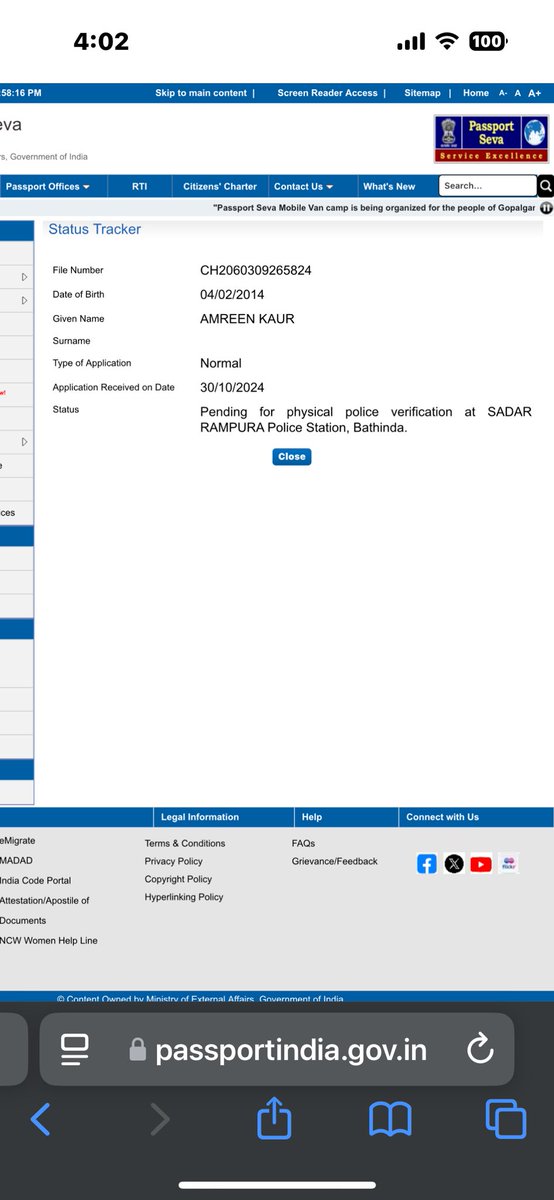
Task: Open Attestation/Apostile of Documents link
Action: 45,910
